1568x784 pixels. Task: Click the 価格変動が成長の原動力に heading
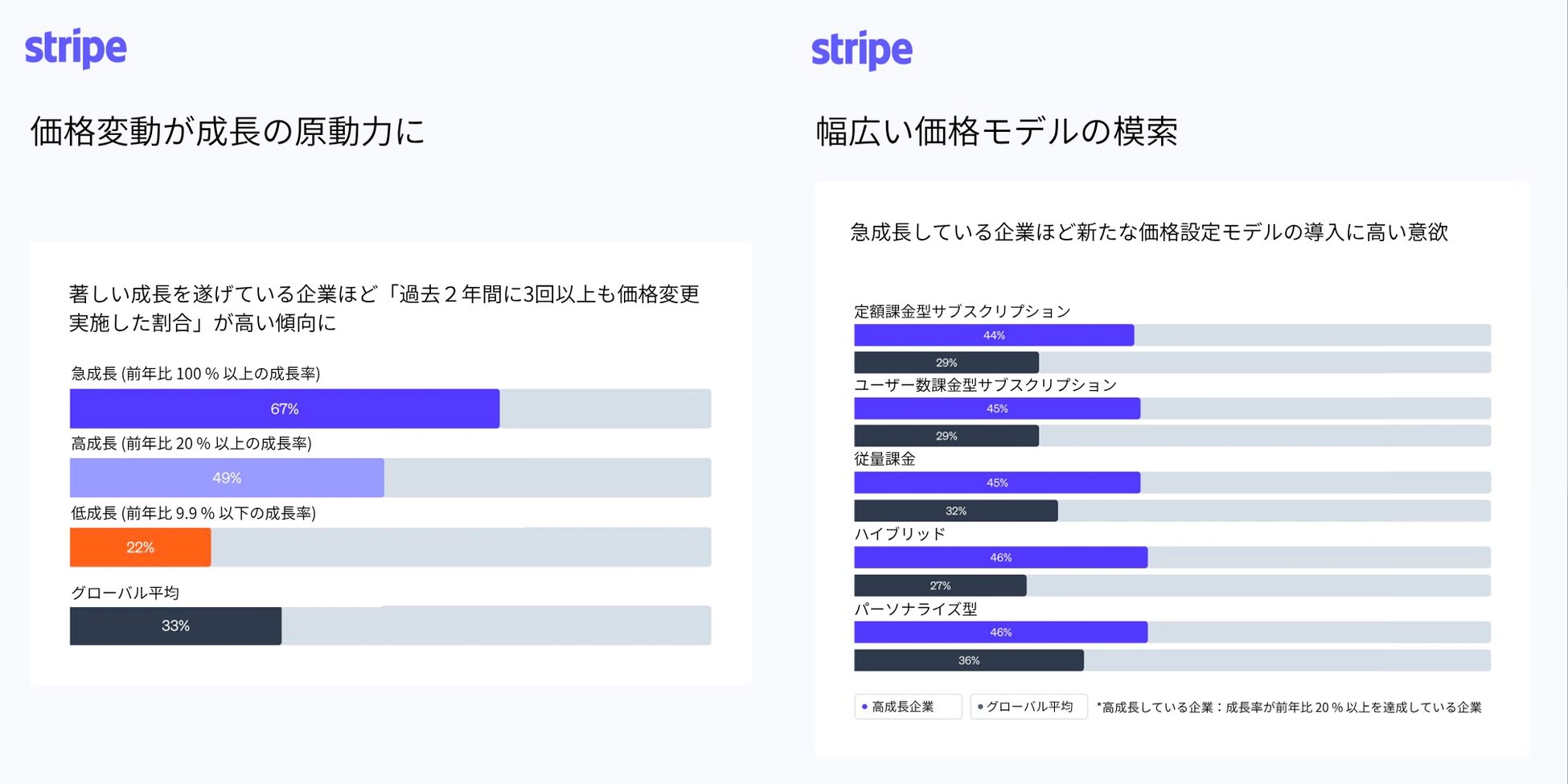(228, 131)
